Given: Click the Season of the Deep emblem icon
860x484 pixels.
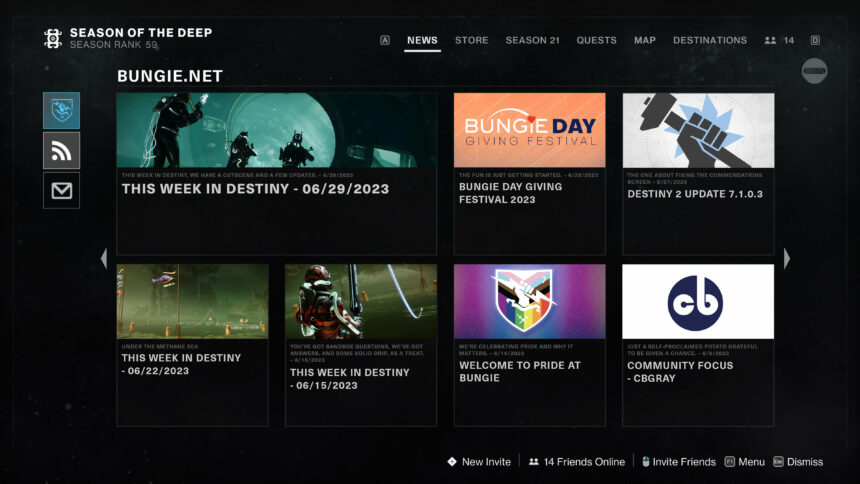Looking at the screenshot, I should click(53, 38).
